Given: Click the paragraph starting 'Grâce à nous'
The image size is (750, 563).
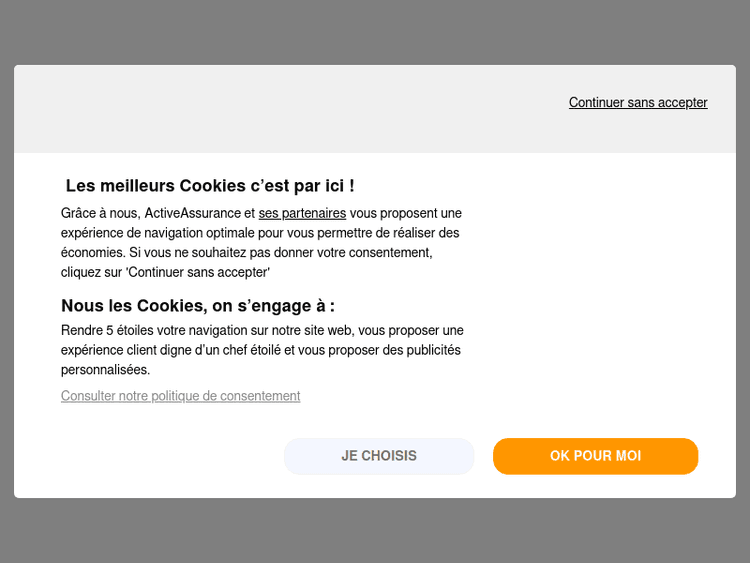Looking at the screenshot, I should click(x=260, y=242).
